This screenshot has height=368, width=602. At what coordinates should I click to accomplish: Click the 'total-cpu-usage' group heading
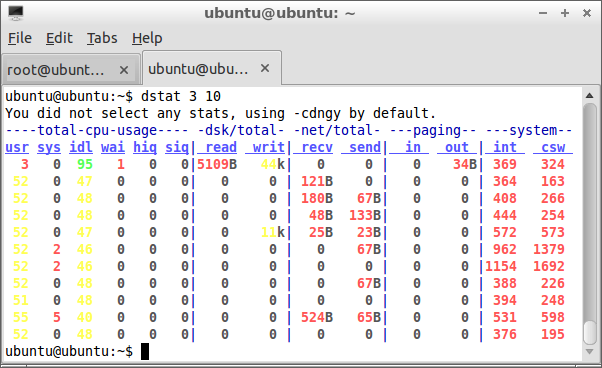[x=97, y=130]
